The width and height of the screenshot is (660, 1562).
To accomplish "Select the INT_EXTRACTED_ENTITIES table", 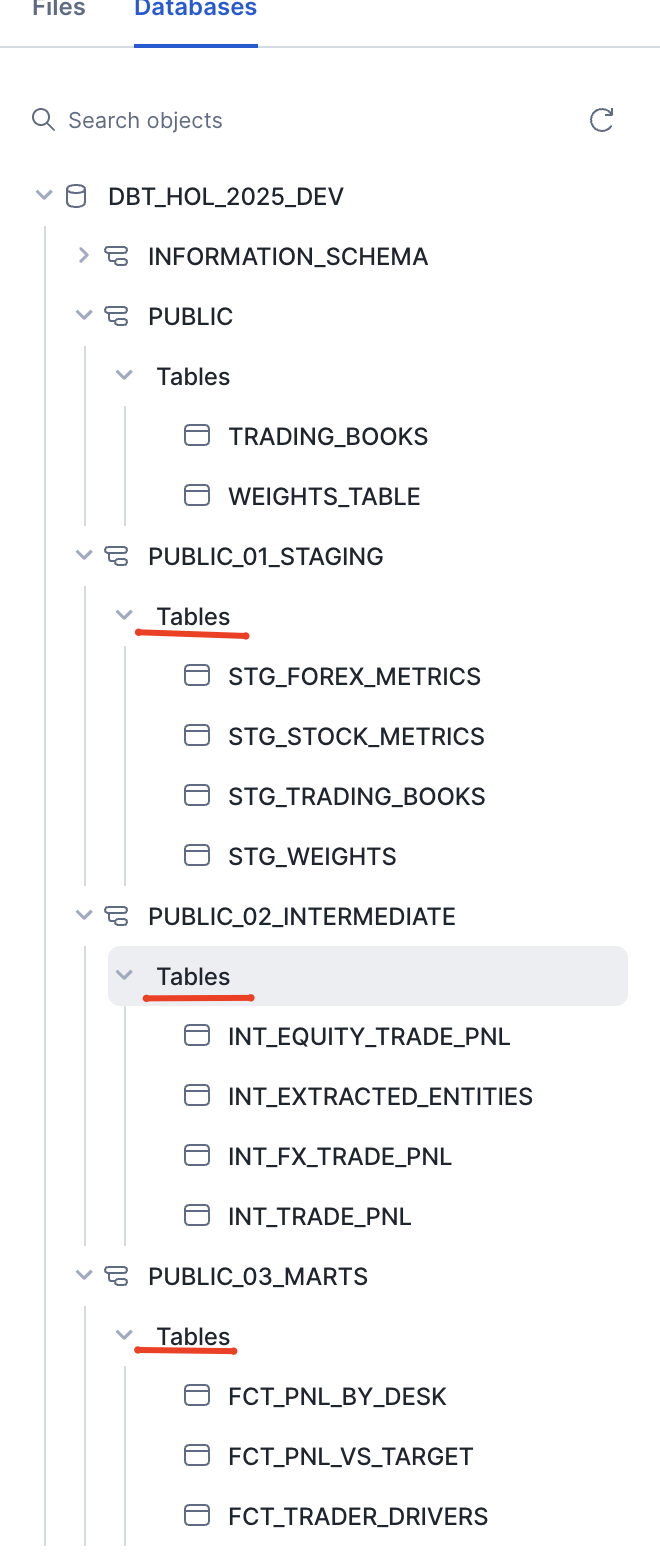I will click(380, 1096).
